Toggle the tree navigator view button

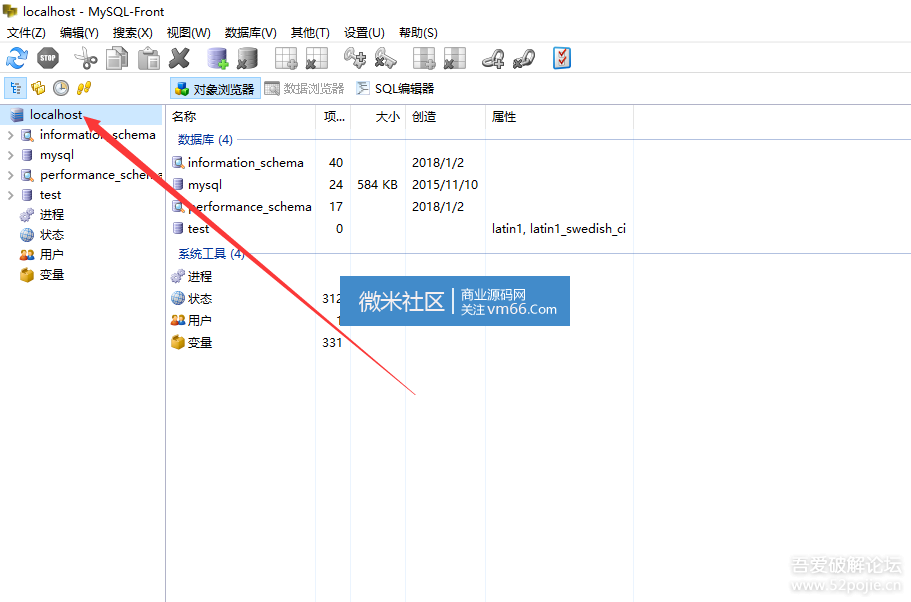point(16,88)
